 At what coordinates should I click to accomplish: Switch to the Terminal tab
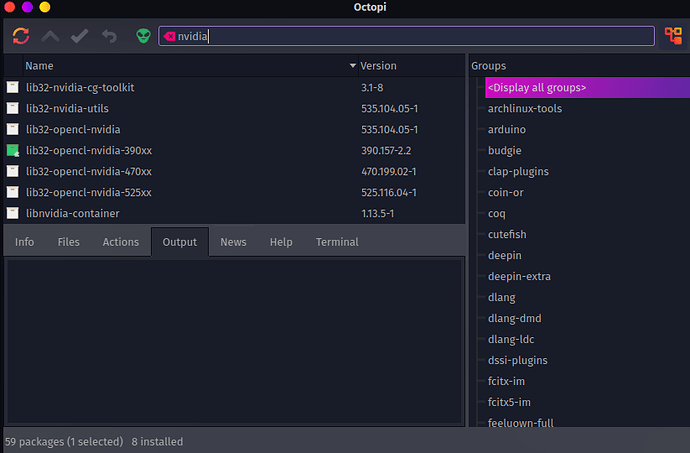pos(337,242)
